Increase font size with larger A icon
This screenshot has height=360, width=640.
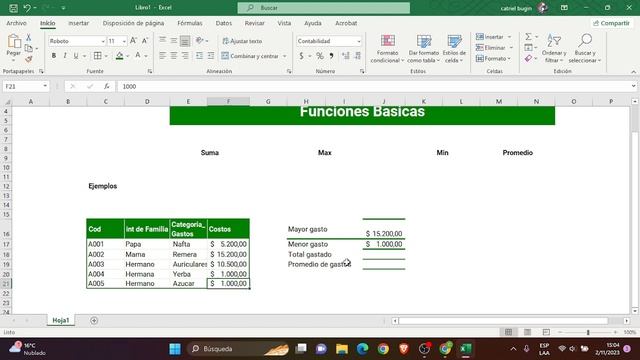click(133, 41)
